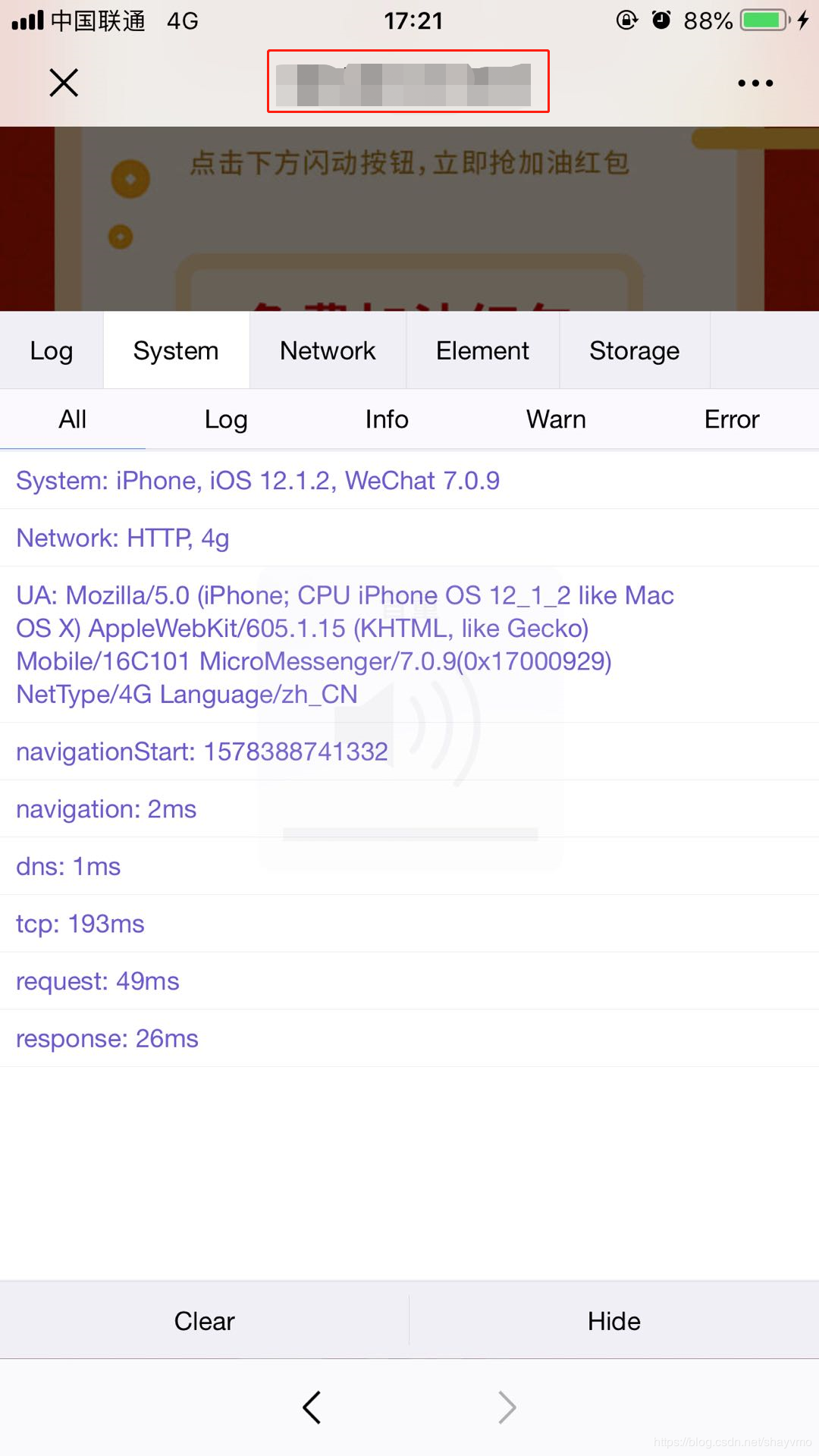Close the WeChat webview with X
Image resolution: width=819 pixels, height=1456 pixels.
click(64, 83)
